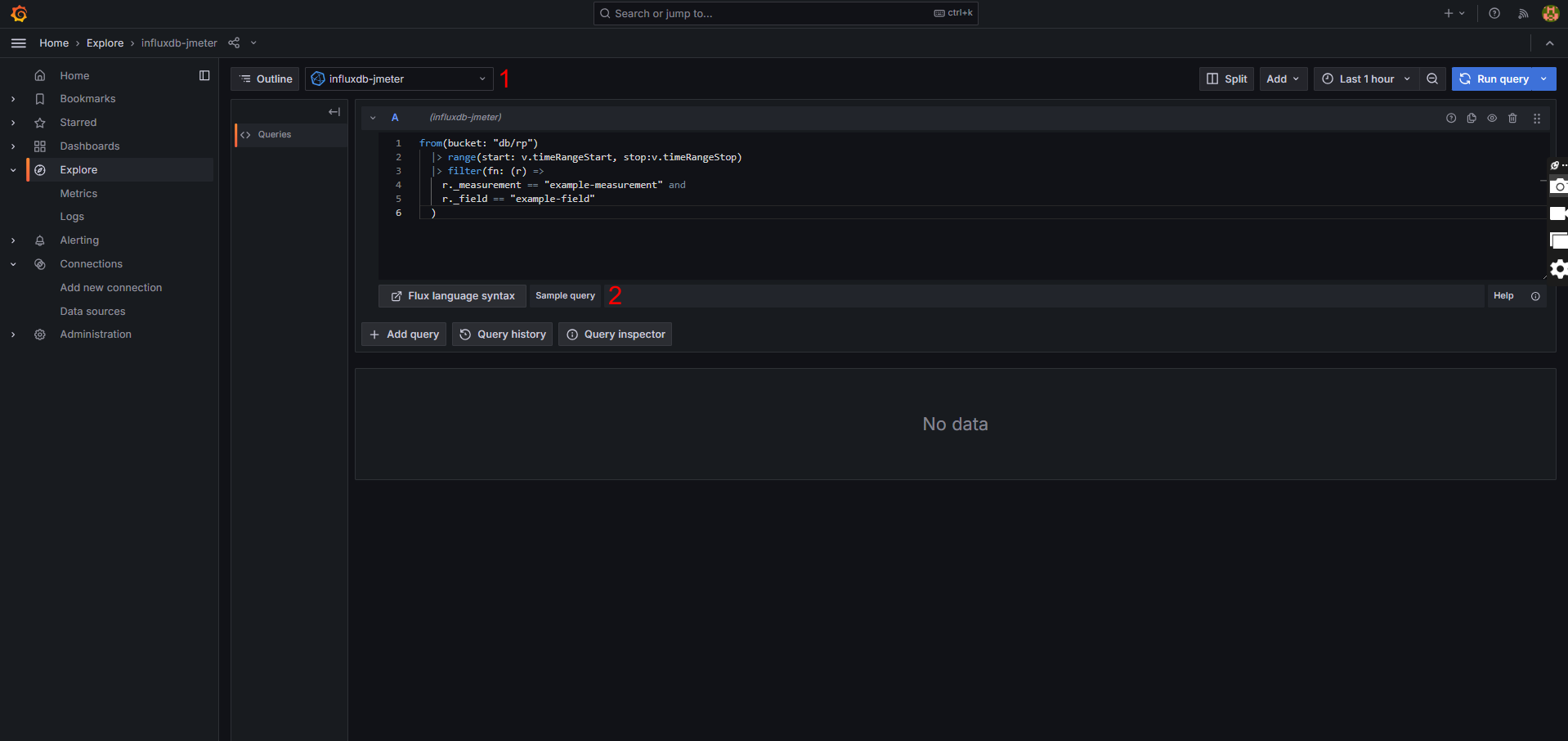Select Queries in the outline

(x=290, y=135)
